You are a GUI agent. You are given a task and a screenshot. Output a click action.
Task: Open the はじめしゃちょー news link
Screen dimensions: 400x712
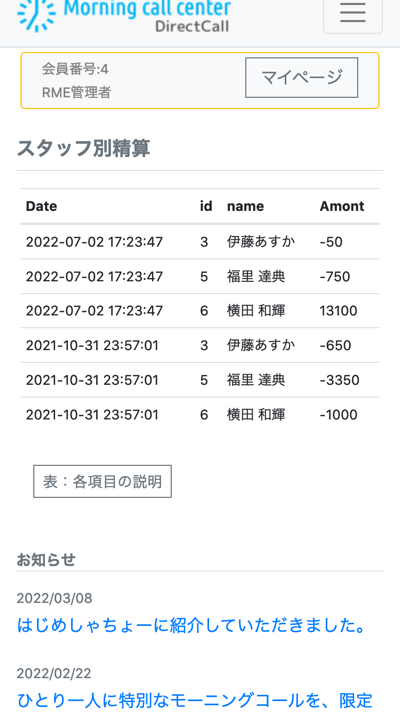[192, 625]
